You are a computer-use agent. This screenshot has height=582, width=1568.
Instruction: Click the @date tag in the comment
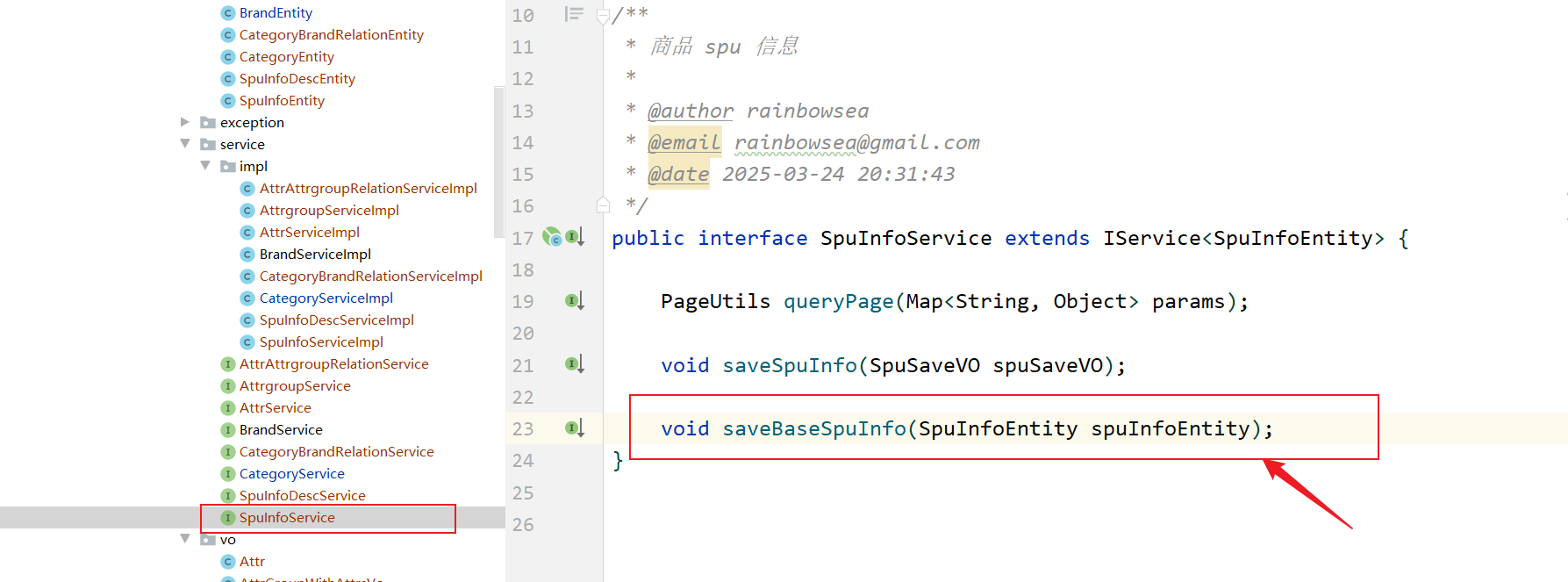pos(678,175)
